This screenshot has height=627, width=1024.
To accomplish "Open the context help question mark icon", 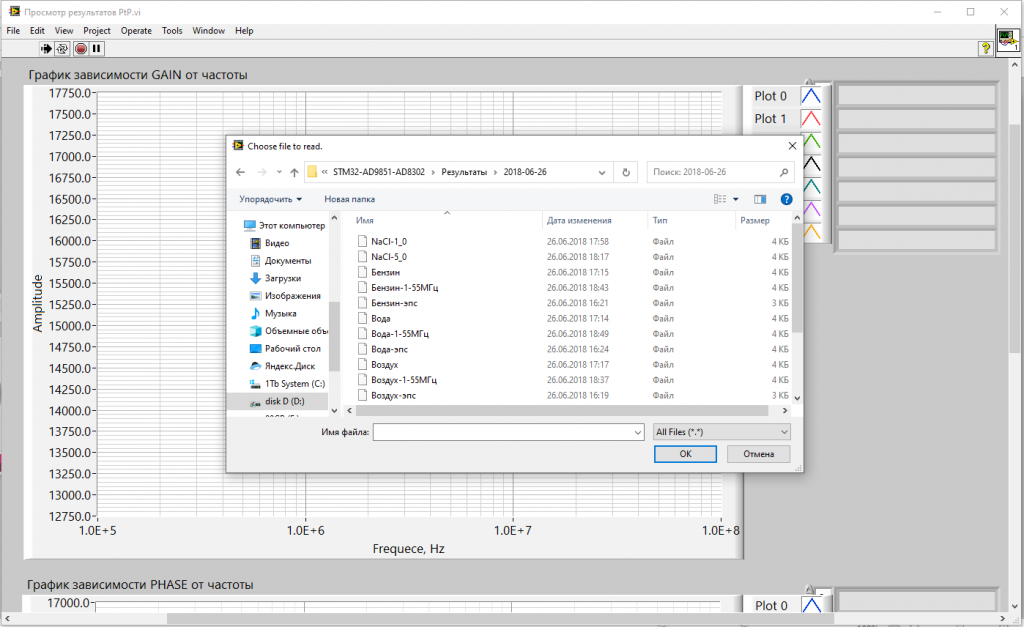I will tap(985, 48).
